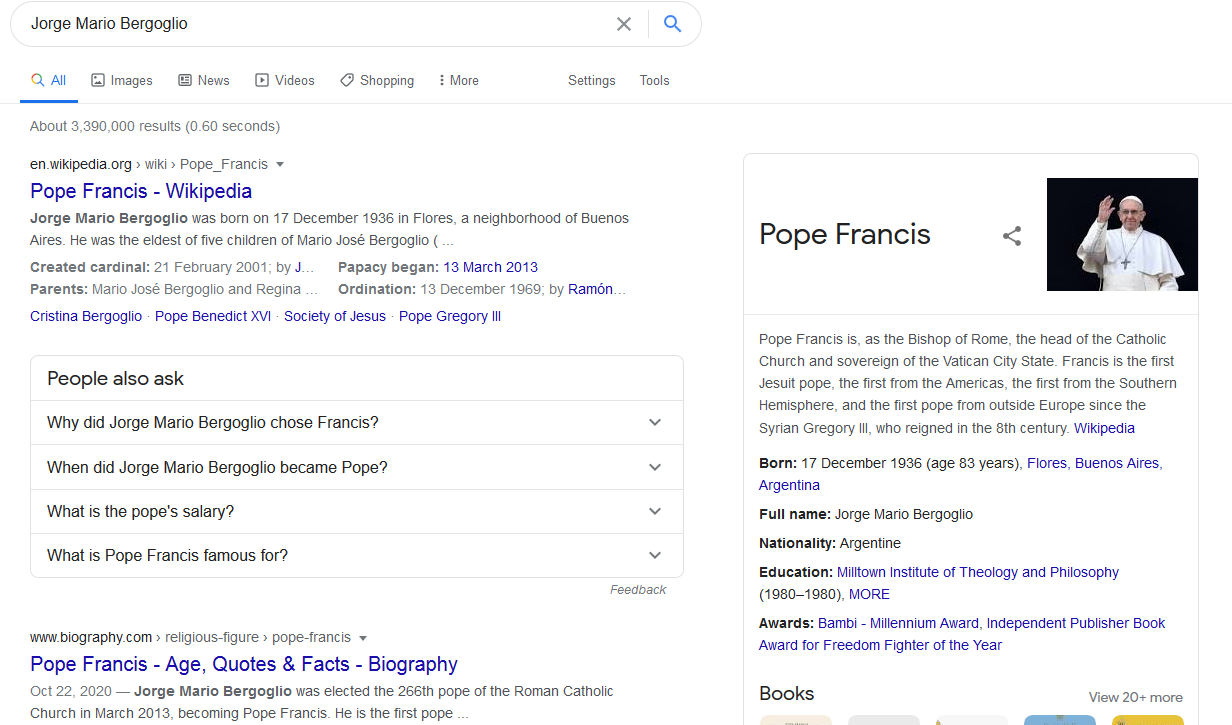The width and height of the screenshot is (1232, 725).
Task: Click inside the search input field
Action: [x=310, y=24]
